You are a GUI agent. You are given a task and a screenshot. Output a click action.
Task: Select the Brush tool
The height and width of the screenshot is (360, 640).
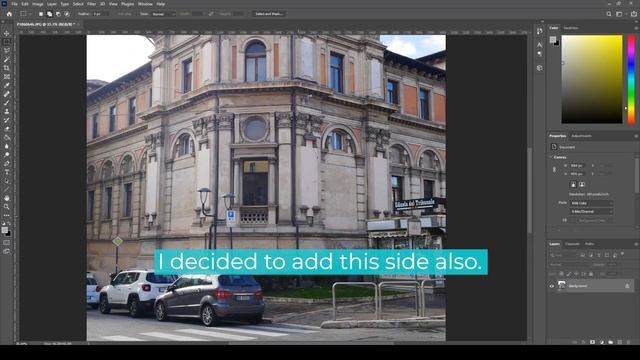tap(7, 103)
